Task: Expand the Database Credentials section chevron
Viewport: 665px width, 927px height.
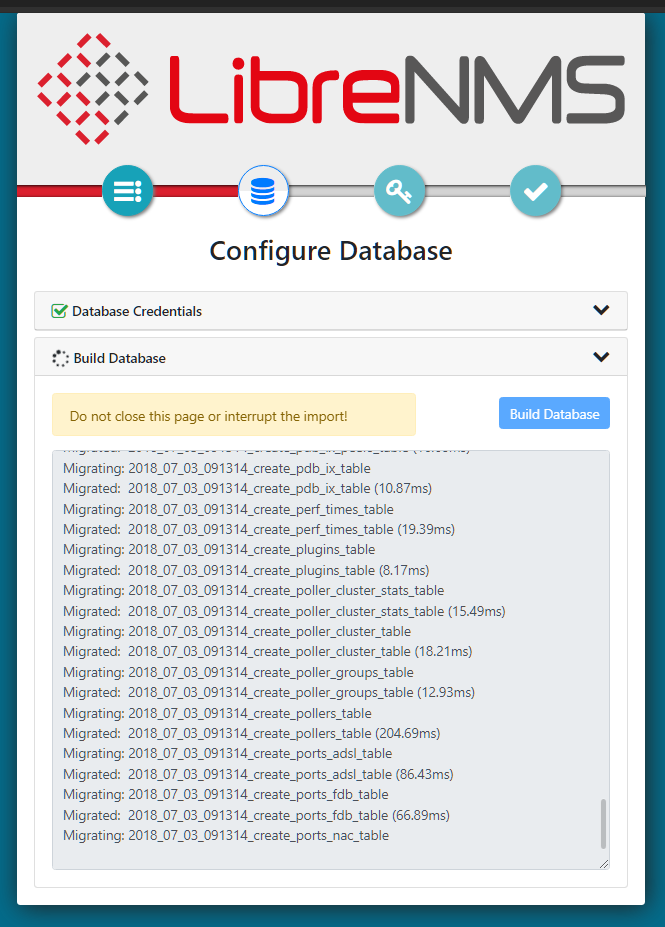Action: [x=601, y=310]
